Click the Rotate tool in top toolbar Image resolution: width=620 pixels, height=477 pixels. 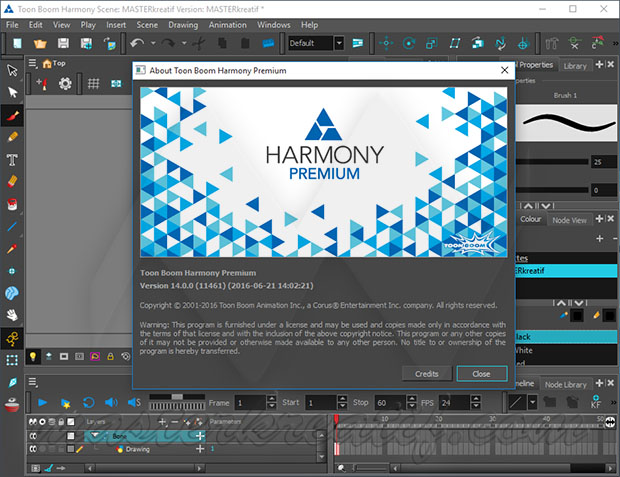pyautogui.click(x=408, y=43)
